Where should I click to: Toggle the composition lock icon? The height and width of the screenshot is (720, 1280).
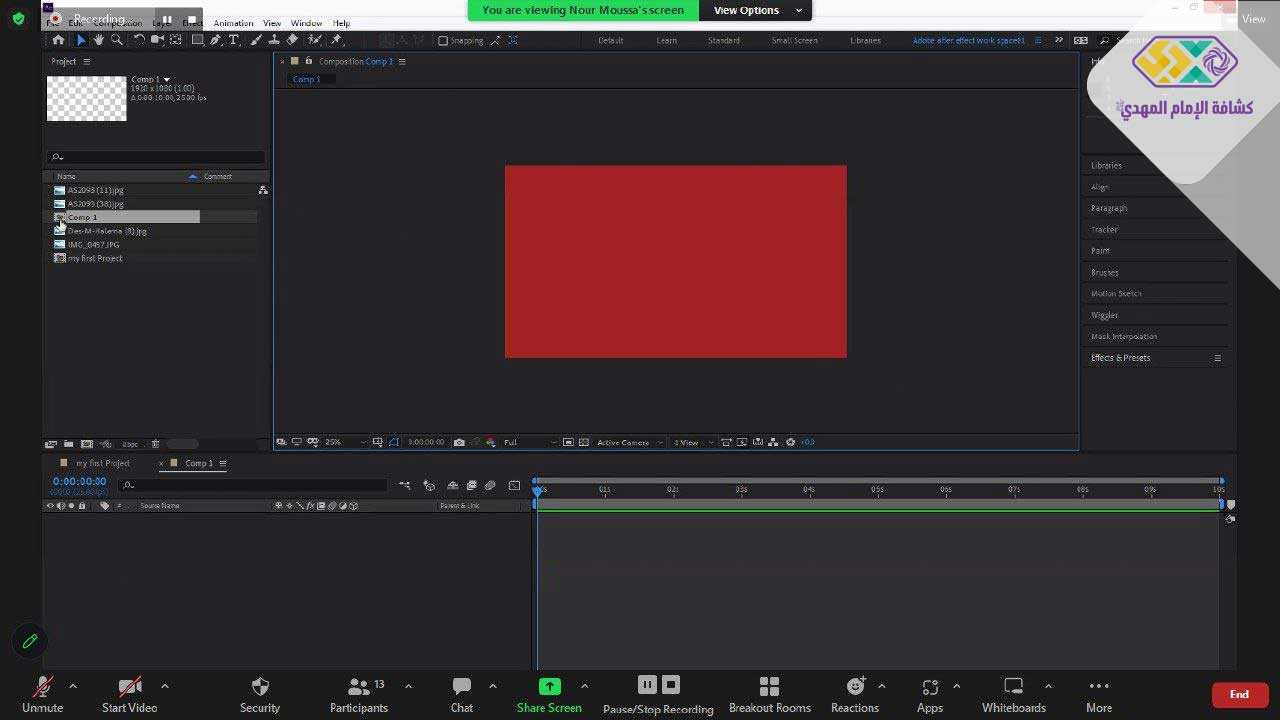(x=308, y=61)
